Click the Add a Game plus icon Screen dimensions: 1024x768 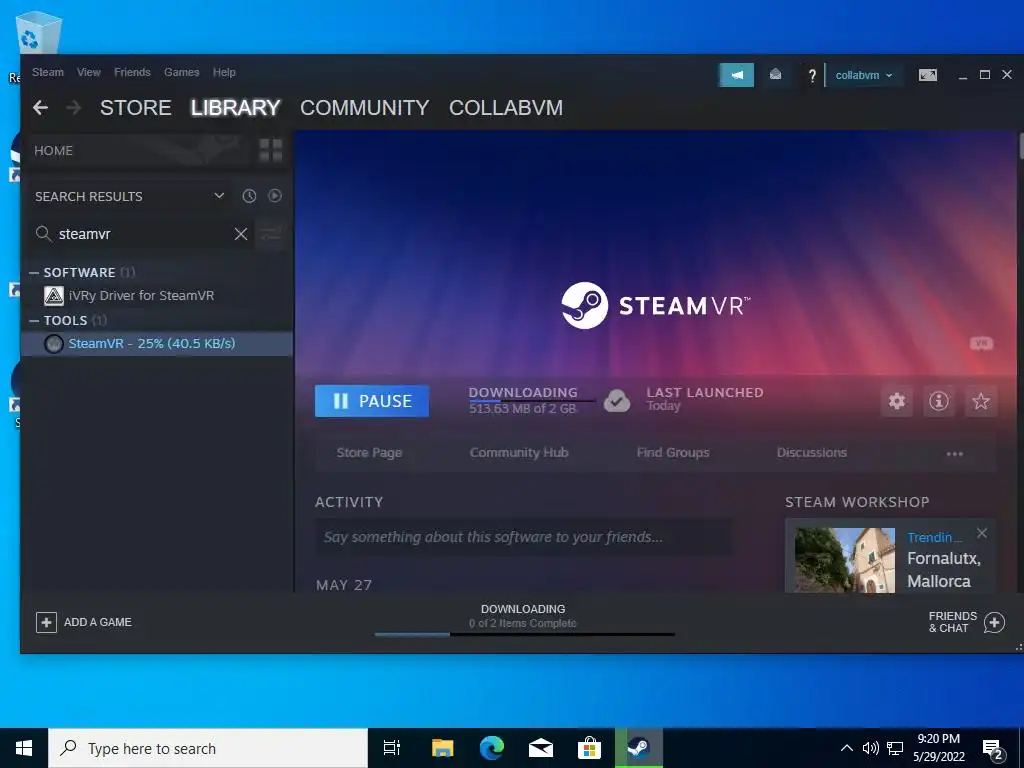pos(46,622)
